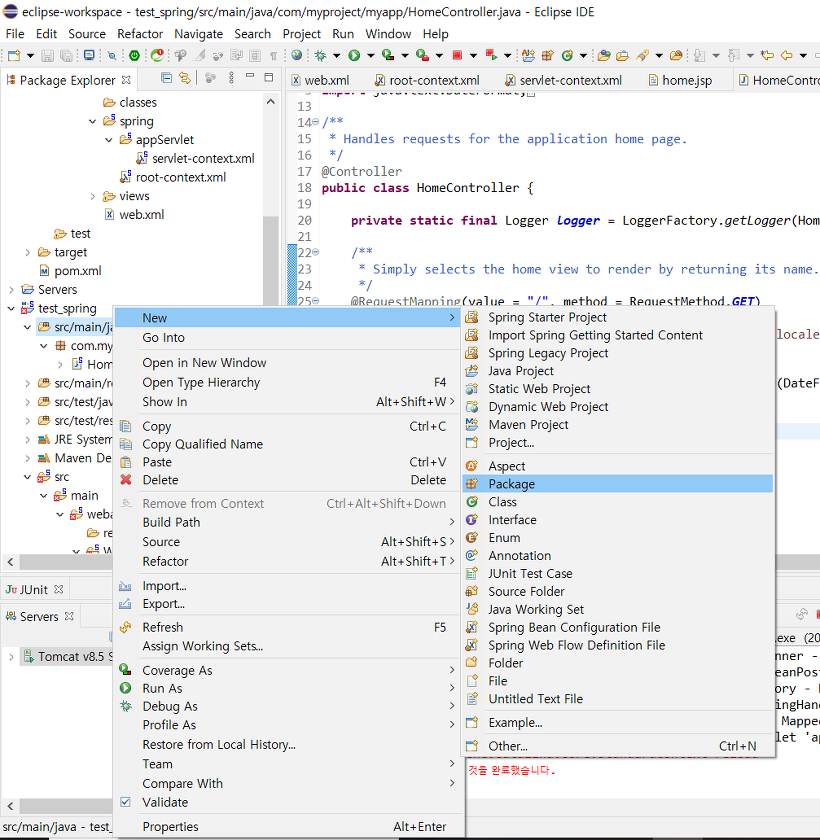Choose Other... in the New submenu
820x840 pixels.
tap(618, 746)
